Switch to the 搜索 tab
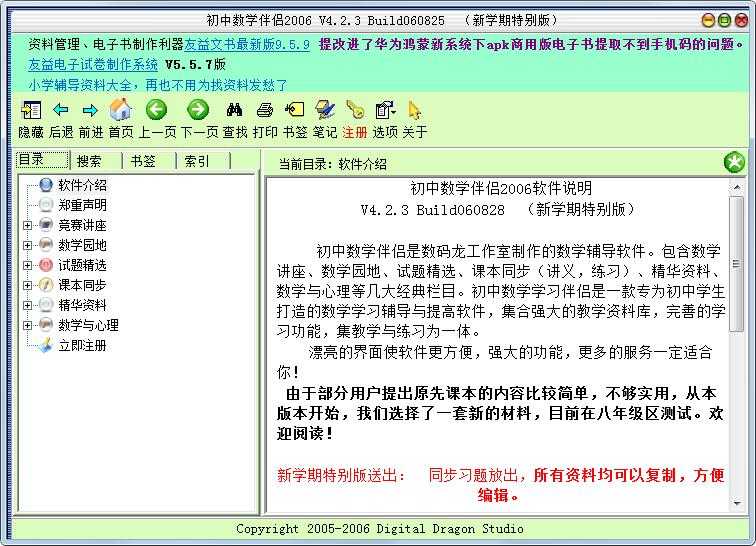The width and height of the screenshot is (756, 546). click(90, 161)
